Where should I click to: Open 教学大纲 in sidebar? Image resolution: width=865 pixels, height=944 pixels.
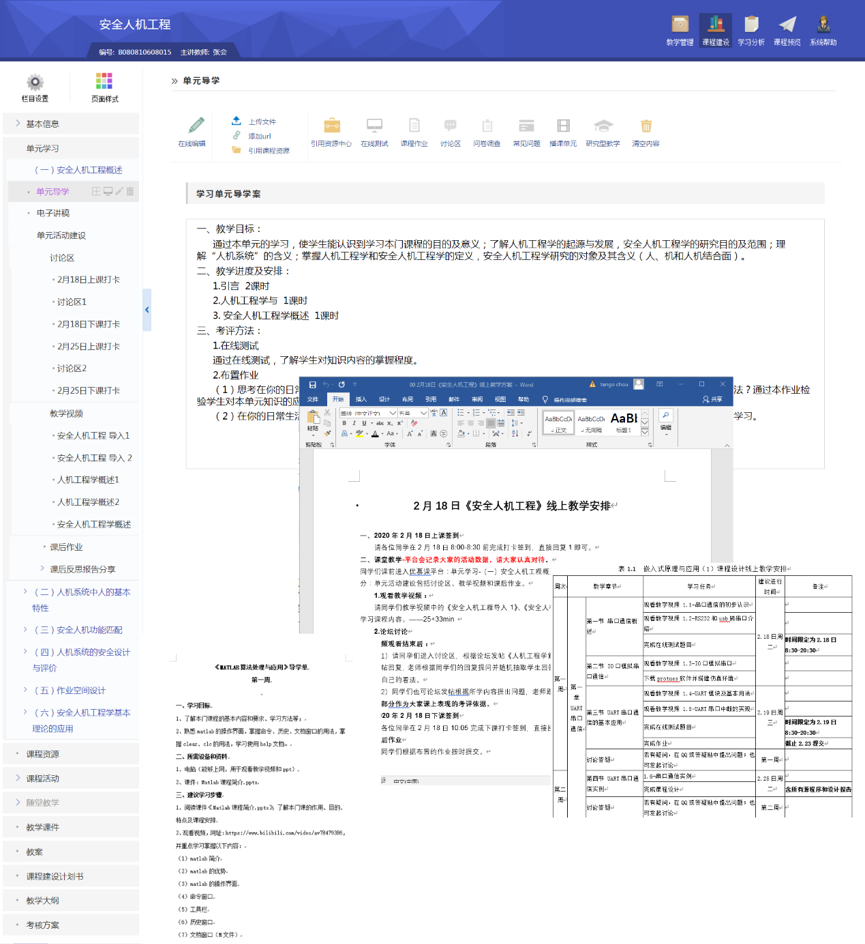click(x=43, y=901)
